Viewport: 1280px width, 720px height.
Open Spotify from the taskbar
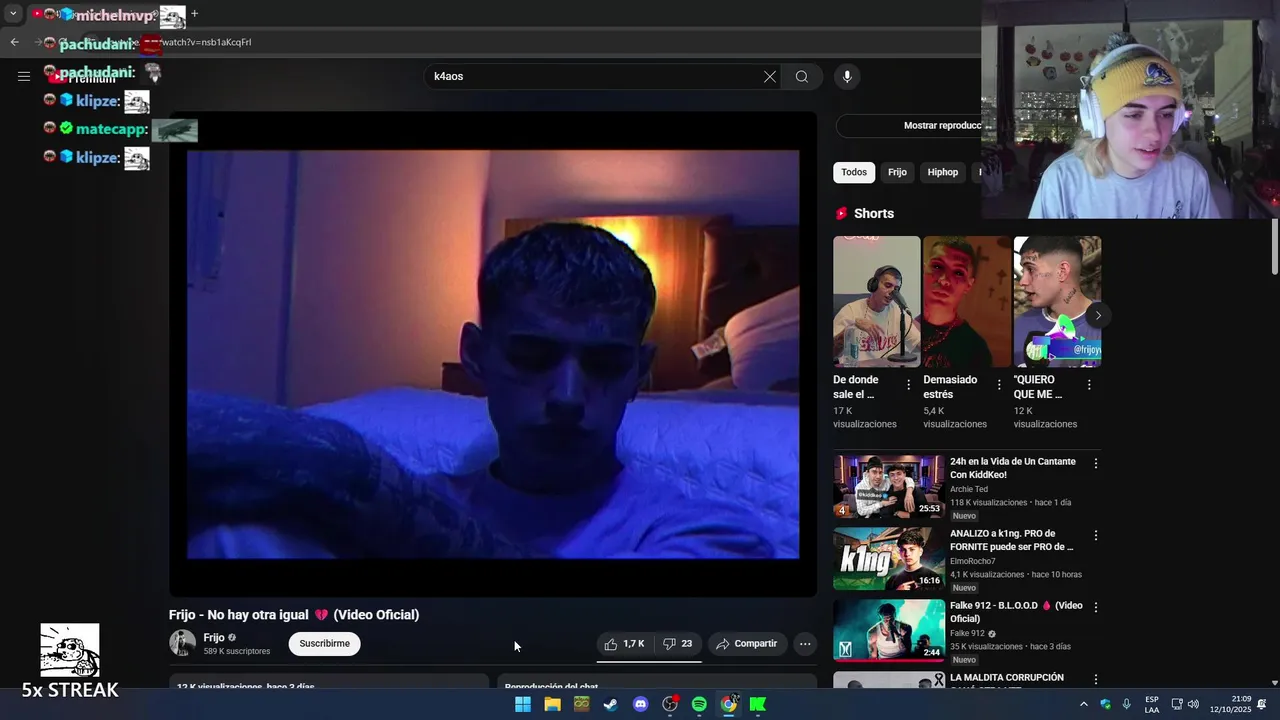tap(699, 704)
